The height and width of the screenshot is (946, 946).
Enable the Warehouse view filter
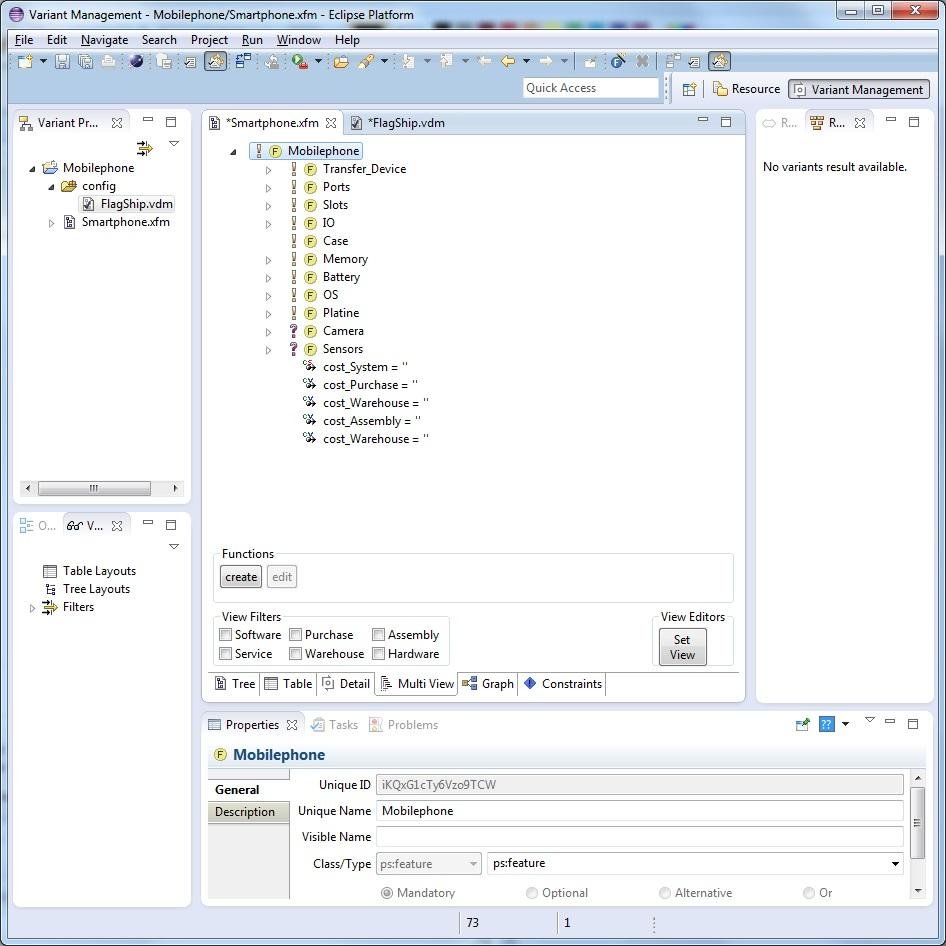click(296, 653)
